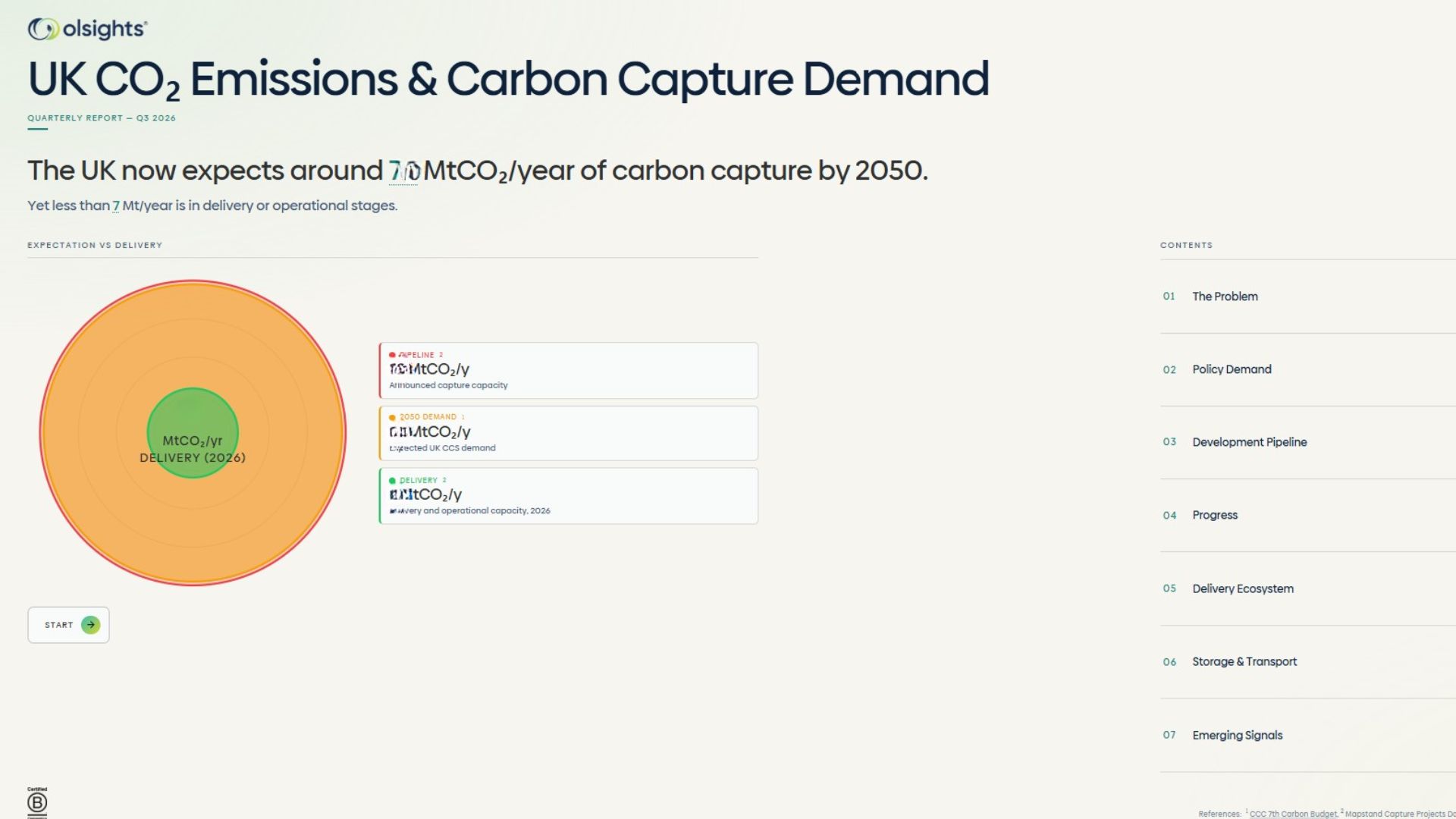Click the 'DELIVERY (2026)' chart label
Screen dimensions: 1456x819
[193, 457]
